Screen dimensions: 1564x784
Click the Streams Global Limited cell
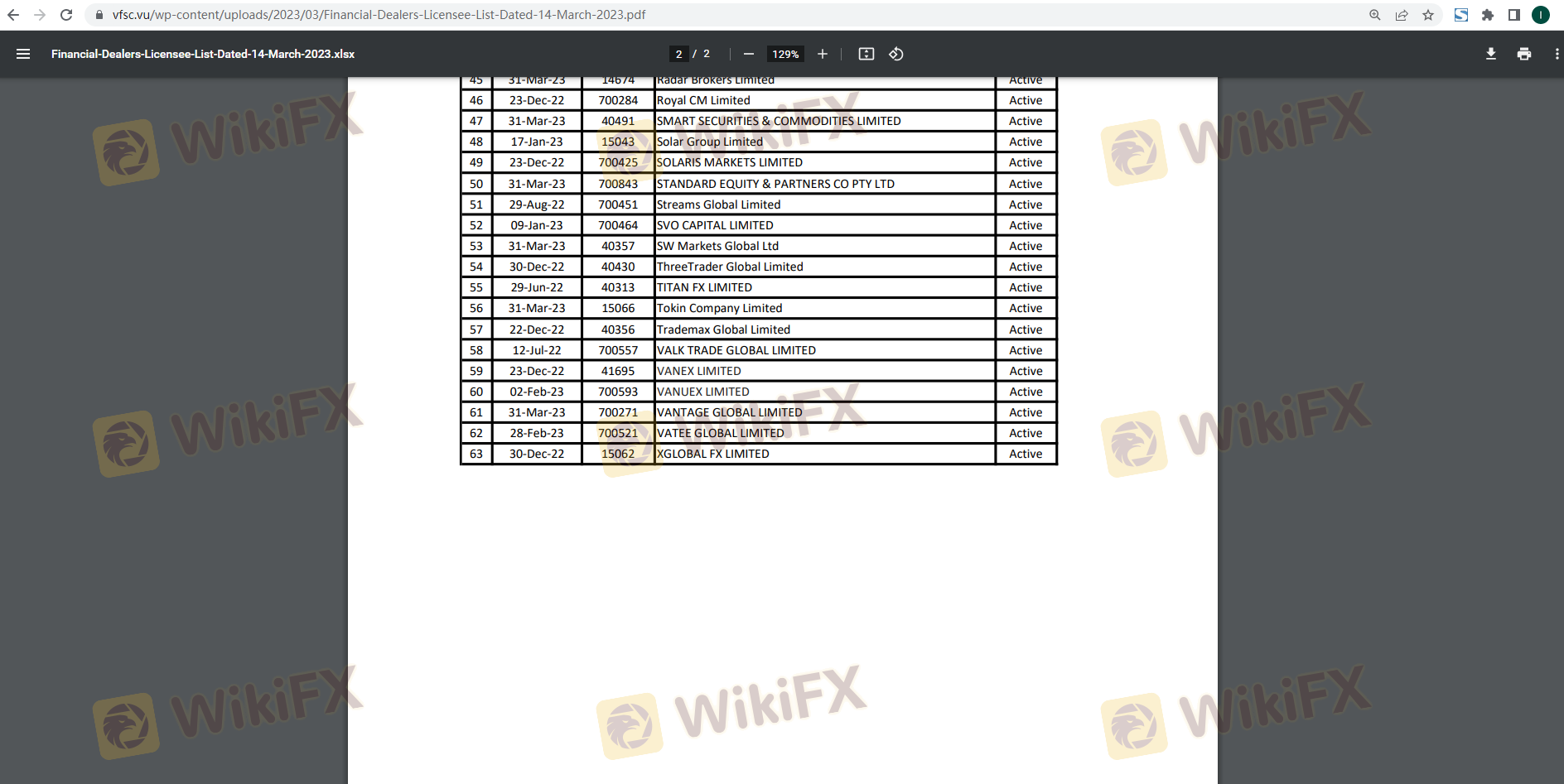719,204
